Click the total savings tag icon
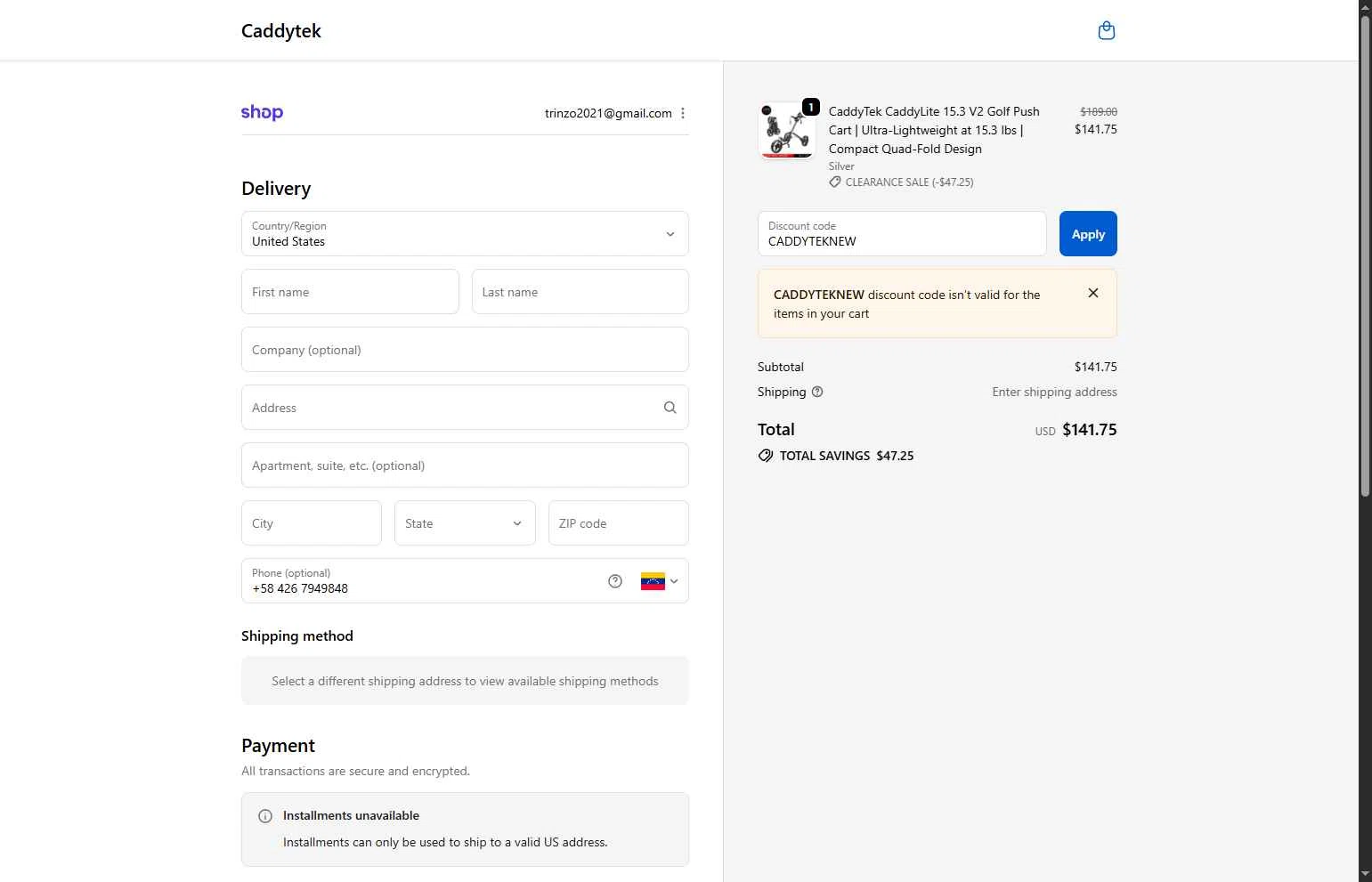Image resolution: width=1372 pixels, height=882 pixels. 766,456
